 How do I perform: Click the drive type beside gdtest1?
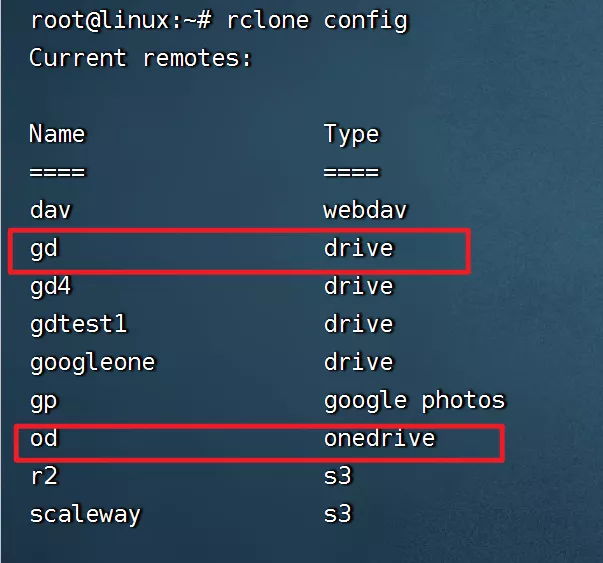coord(358,324)
